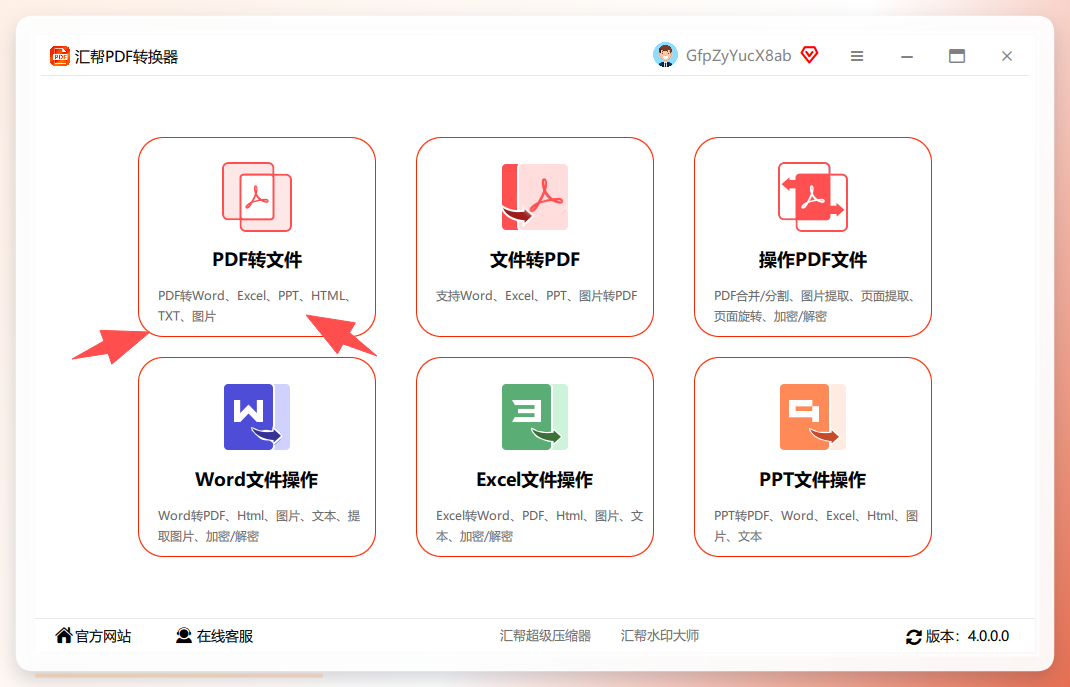Click the refresh icon beside 版本

tap(914, 637)
